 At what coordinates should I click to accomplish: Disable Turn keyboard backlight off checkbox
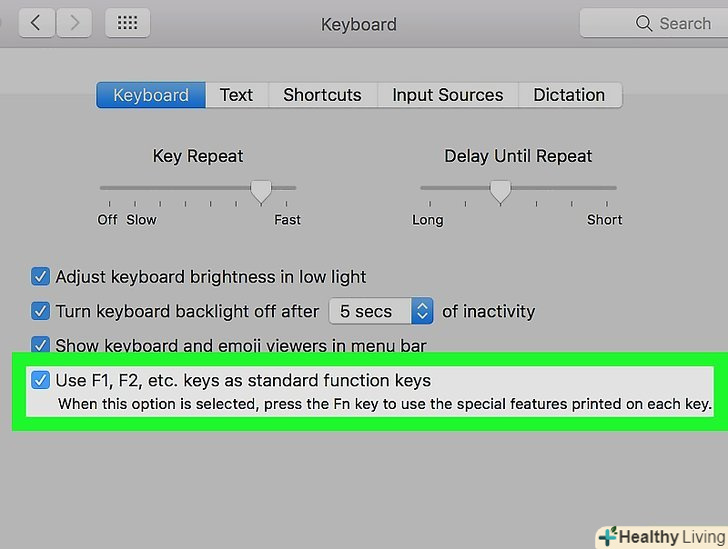tap(41, 311)
